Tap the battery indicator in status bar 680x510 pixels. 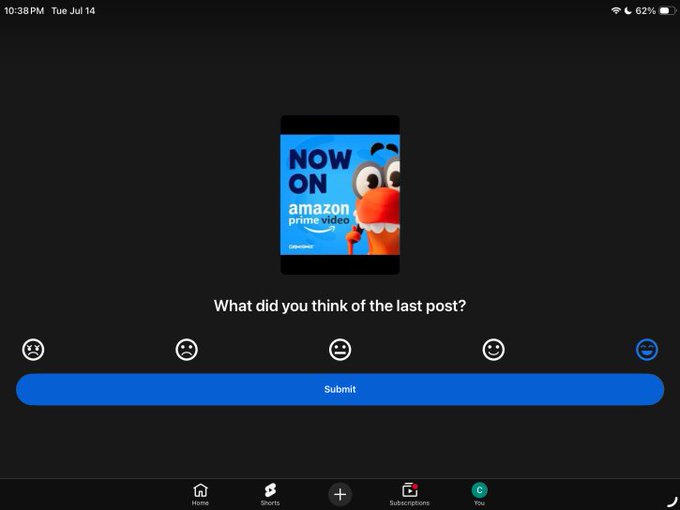pyautogui.click(x=667, y=11)
